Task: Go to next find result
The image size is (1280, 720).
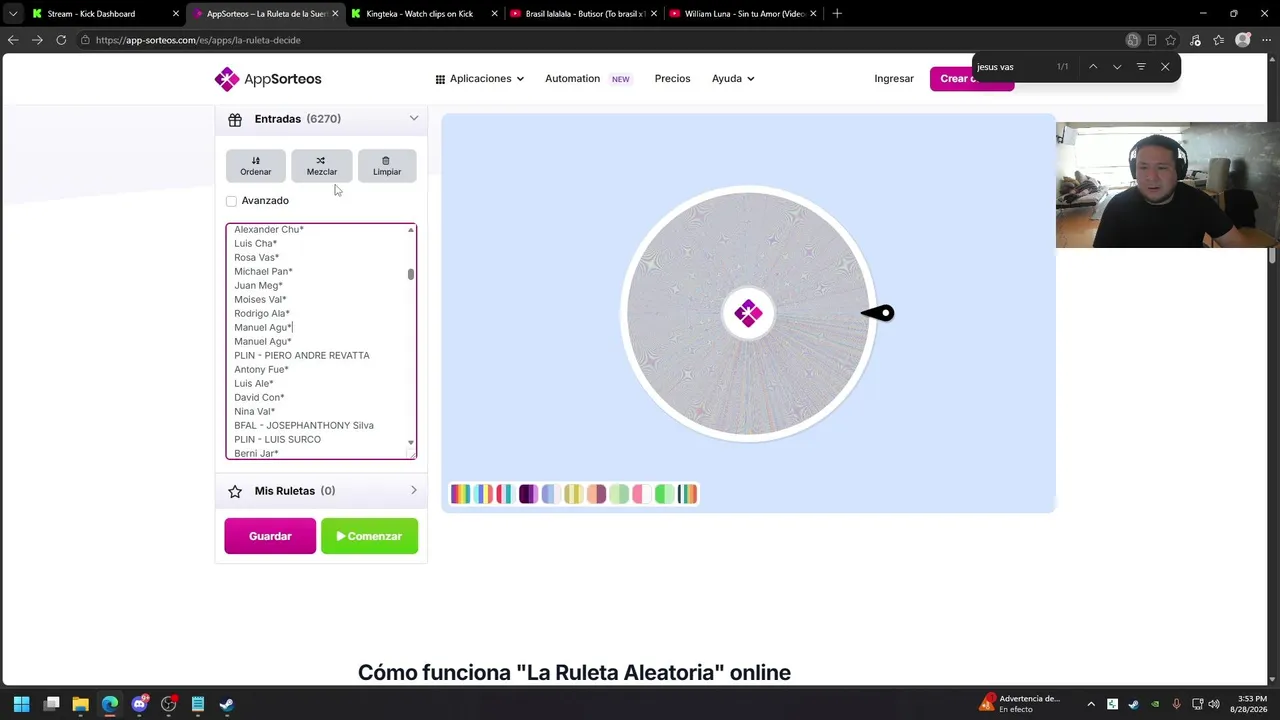Action: pos(1117,67)
